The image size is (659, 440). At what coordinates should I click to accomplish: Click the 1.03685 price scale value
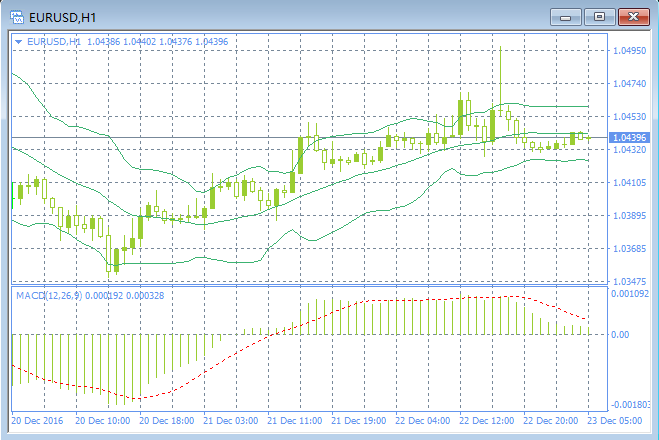(629, 248)
